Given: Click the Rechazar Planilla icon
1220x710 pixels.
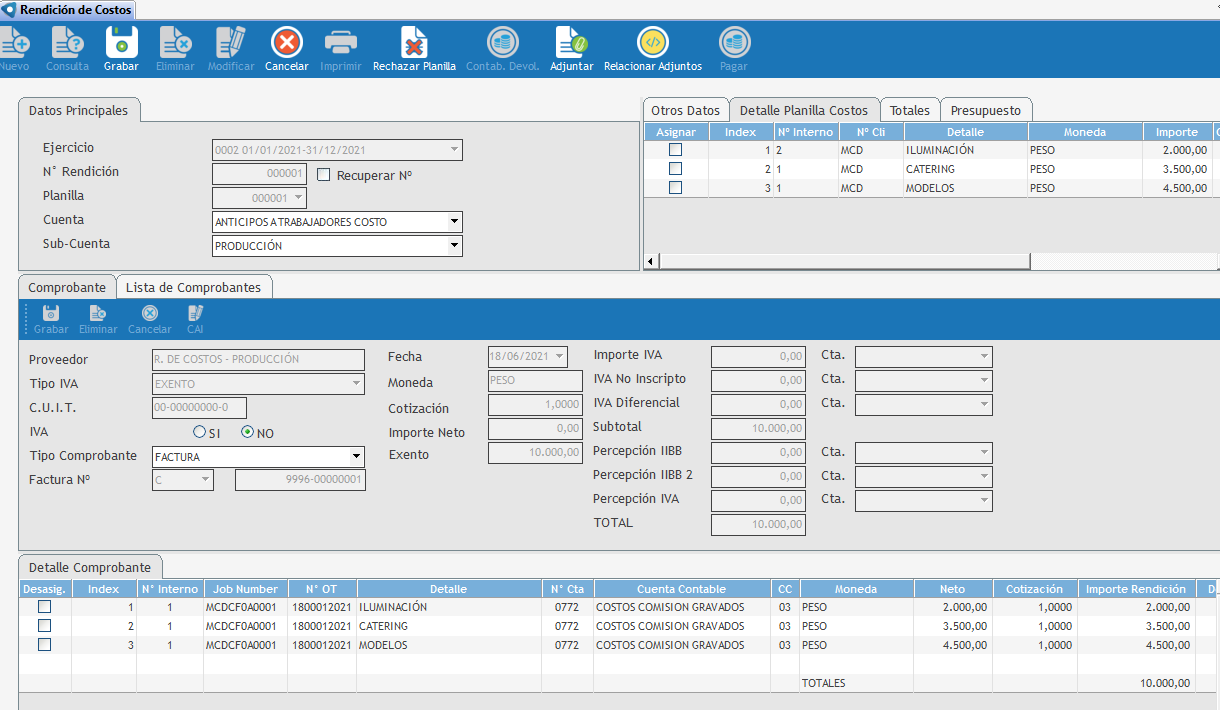Looking at the screenshot, I should [414, 44].
